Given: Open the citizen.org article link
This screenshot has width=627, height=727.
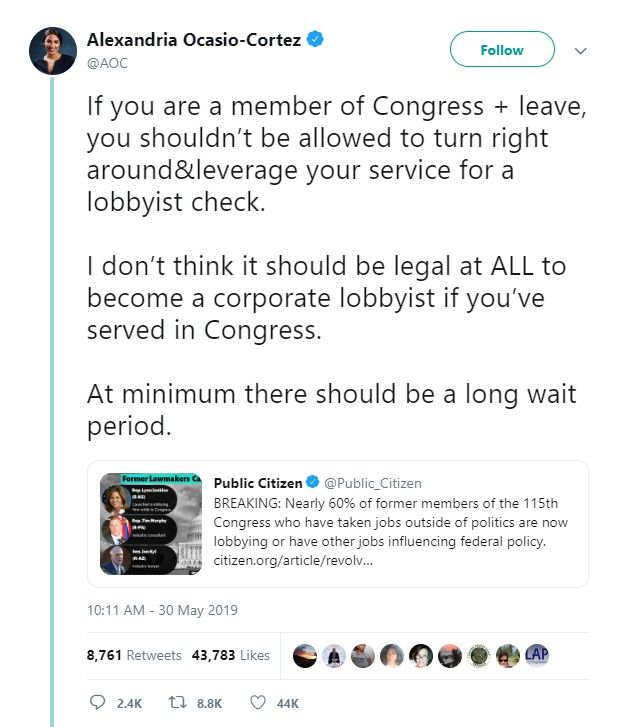Looking at the screenshot, I should tap(293, 560).
